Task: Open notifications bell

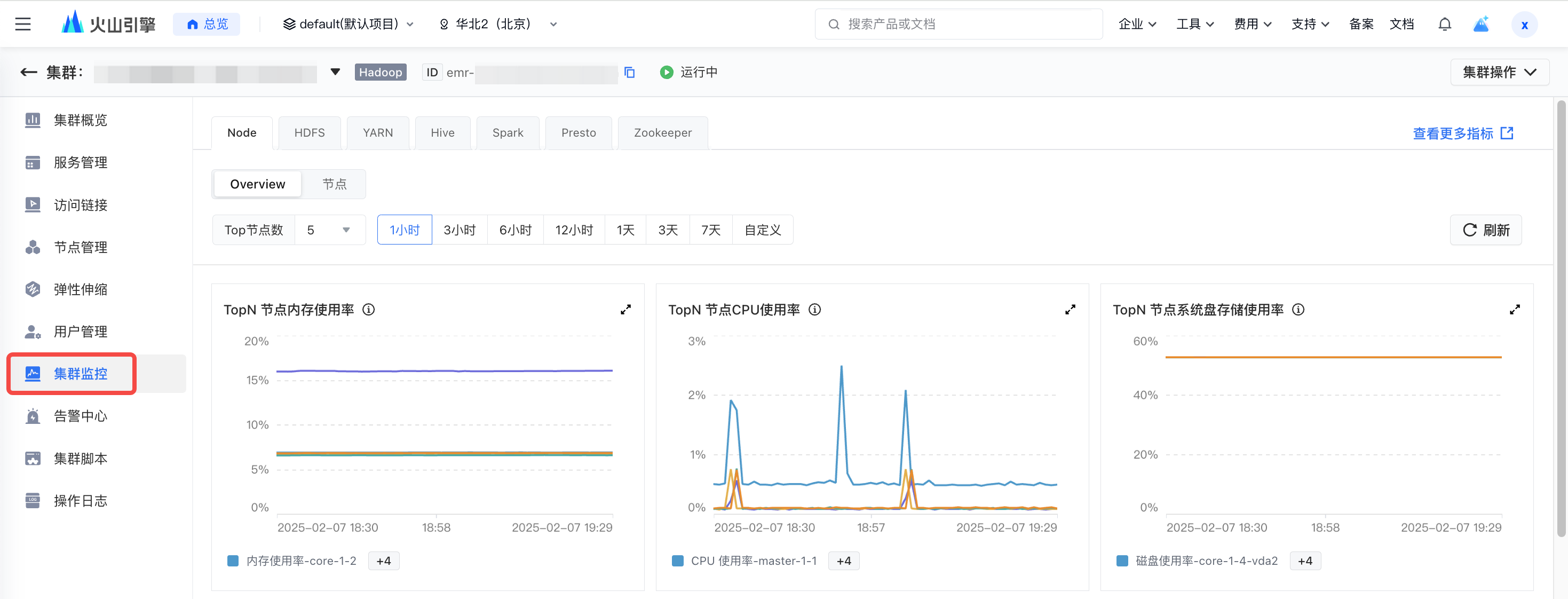Action: tap(1444, 25)
